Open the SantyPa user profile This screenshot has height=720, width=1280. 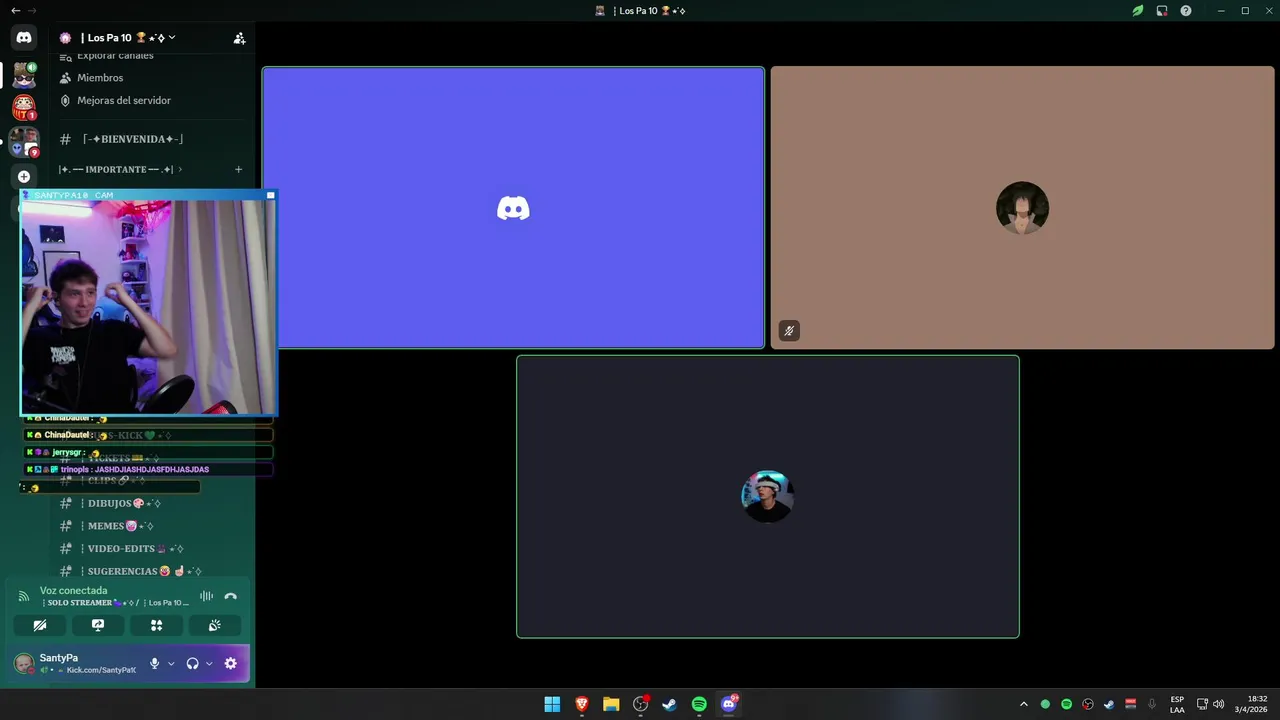74,663
